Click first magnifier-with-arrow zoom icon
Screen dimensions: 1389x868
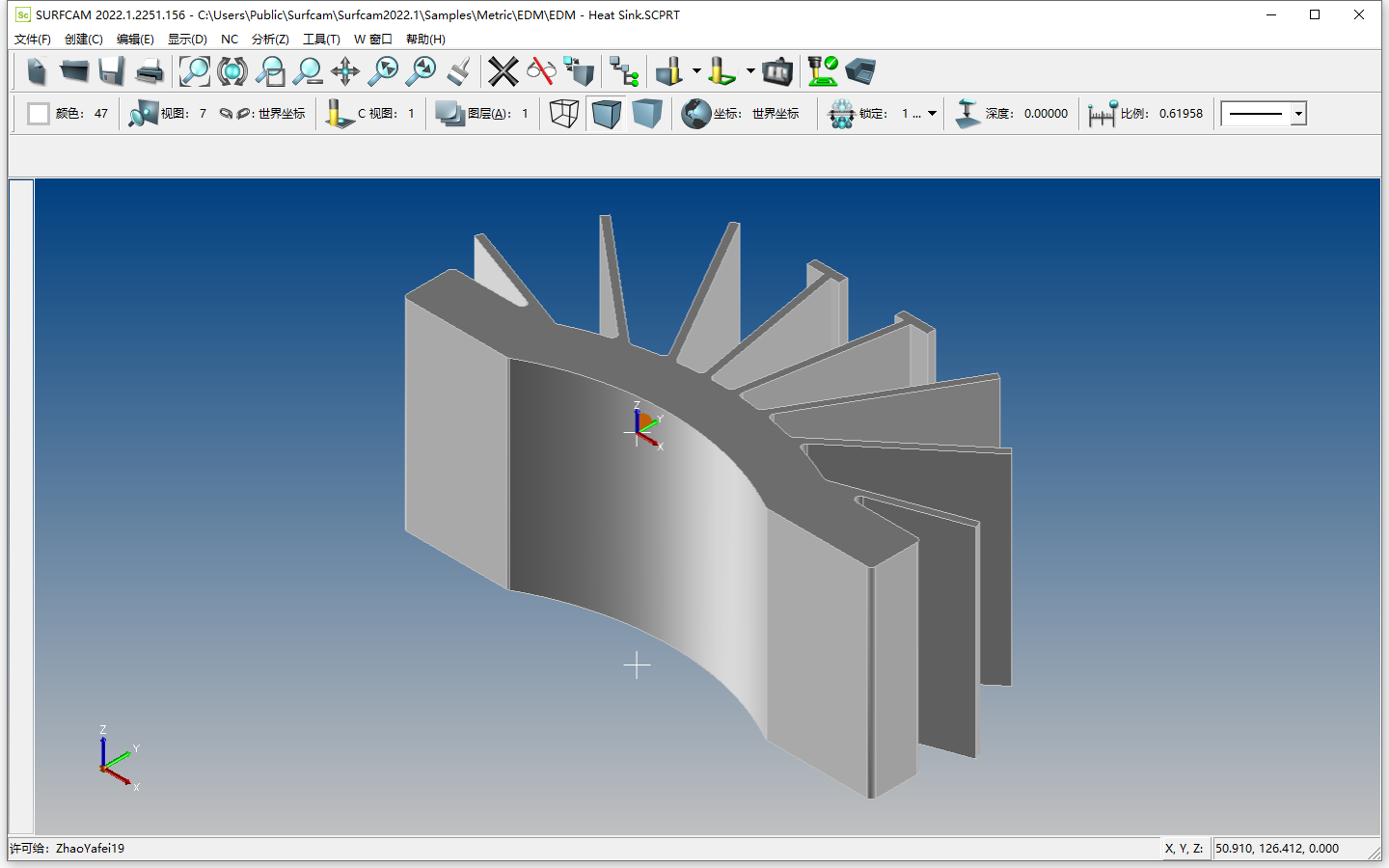[x=383, y=71]
